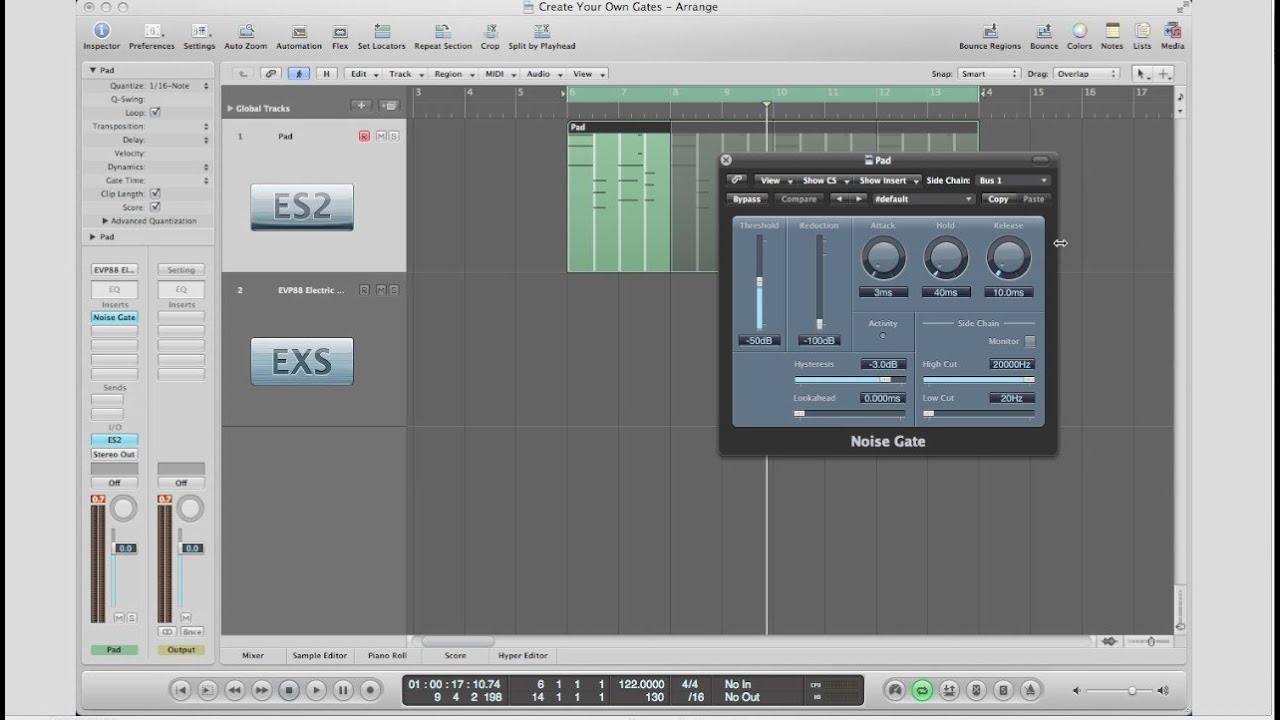Toggle Side Chain Monitor checkbox
The width and height of the screenshot is (1280, 720).
[x=1030, y=342]
